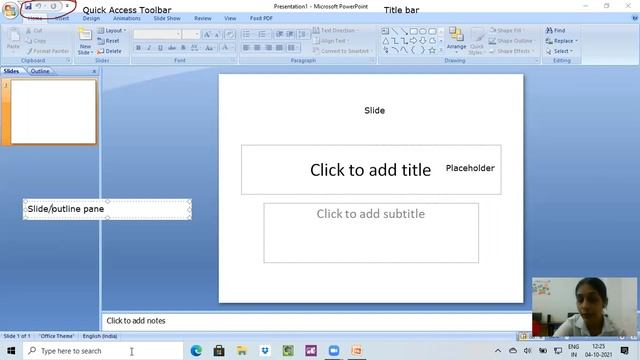Image resolution: width=640 pixels, height=360 pixels.
Task: Select the 5-Point Star shape
Action: (x=432, y=50)
